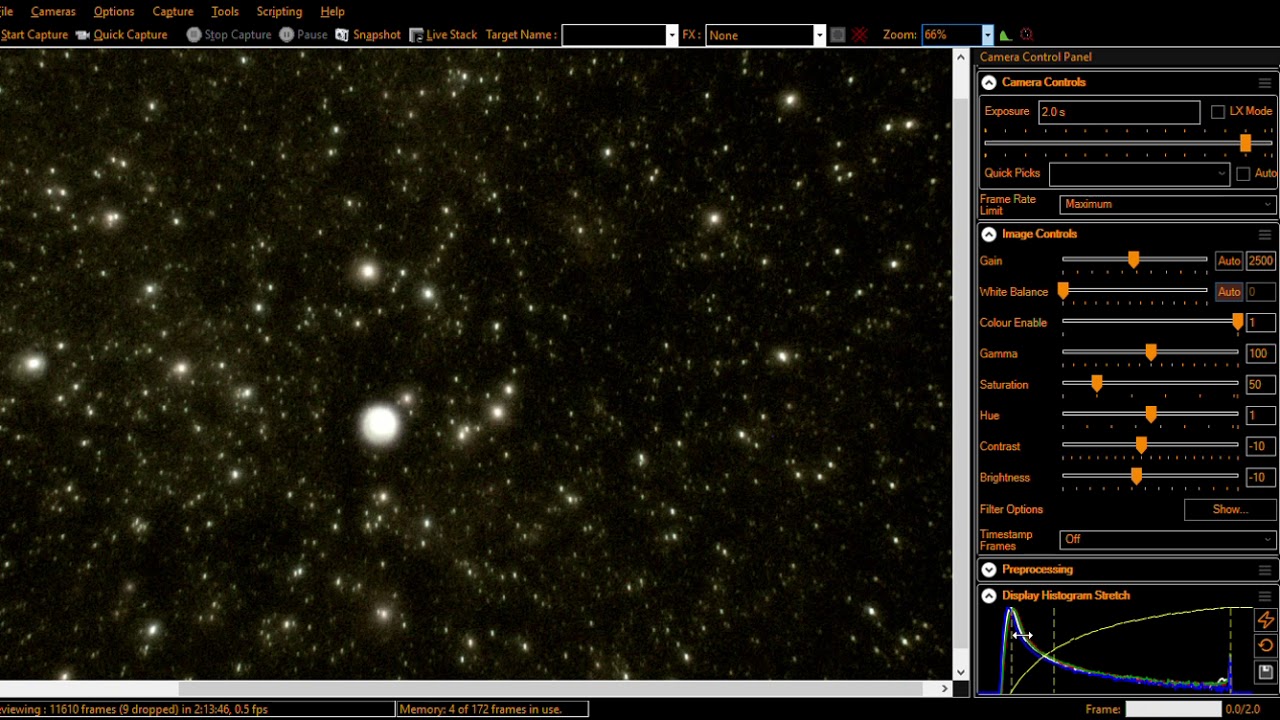Expand the Preprocessing section
The image size is (1280, 720).
click(989, 570)
